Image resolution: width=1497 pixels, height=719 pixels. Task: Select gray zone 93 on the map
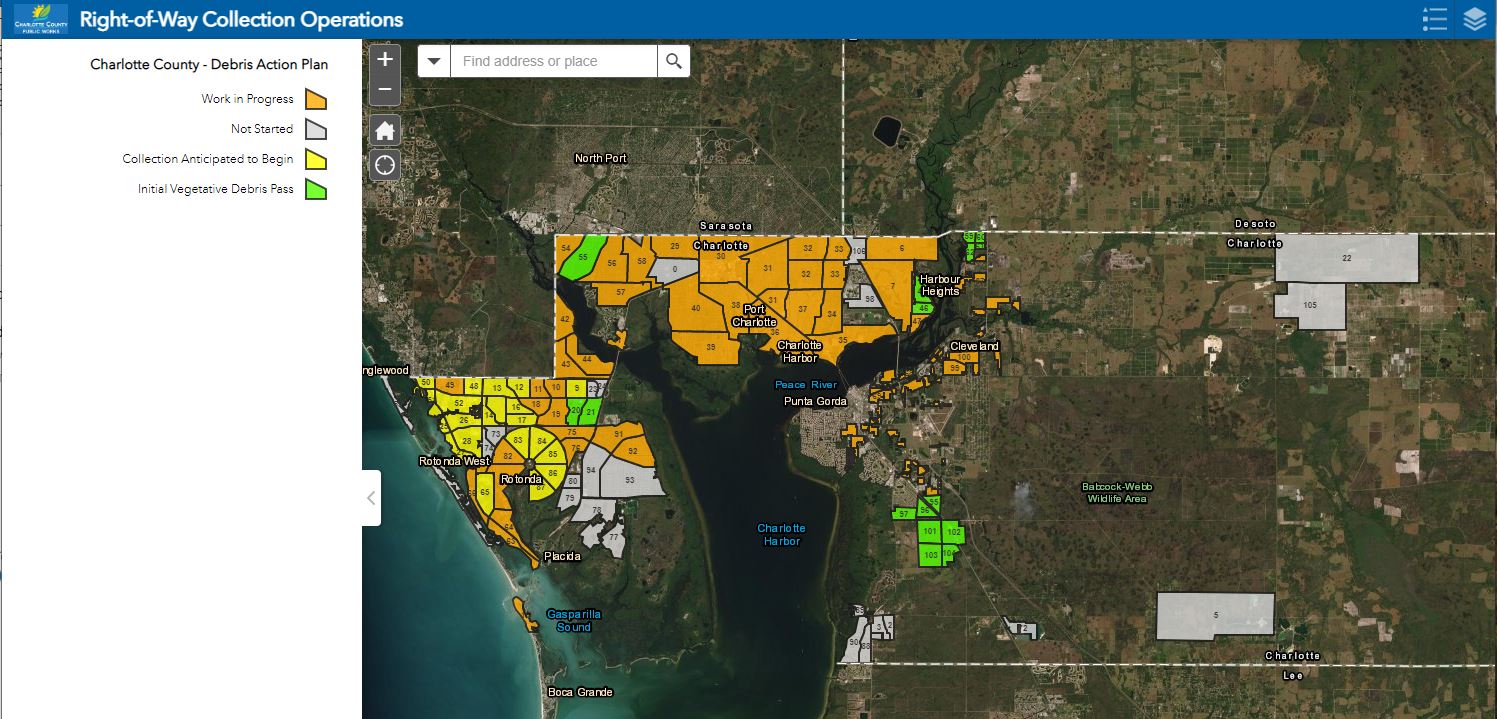coord(629,479)
